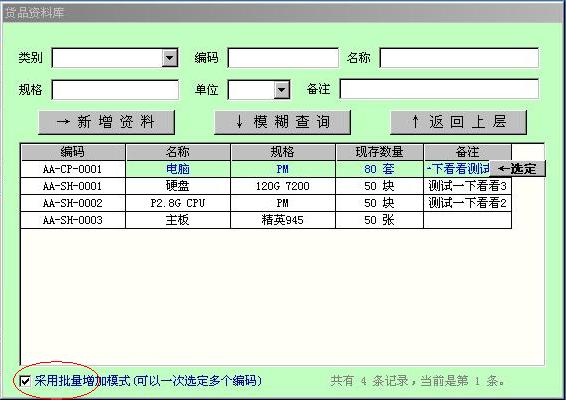Screen dimensions: 566x400
Task: Select cell AA-SH-0003
Action: 73,220
